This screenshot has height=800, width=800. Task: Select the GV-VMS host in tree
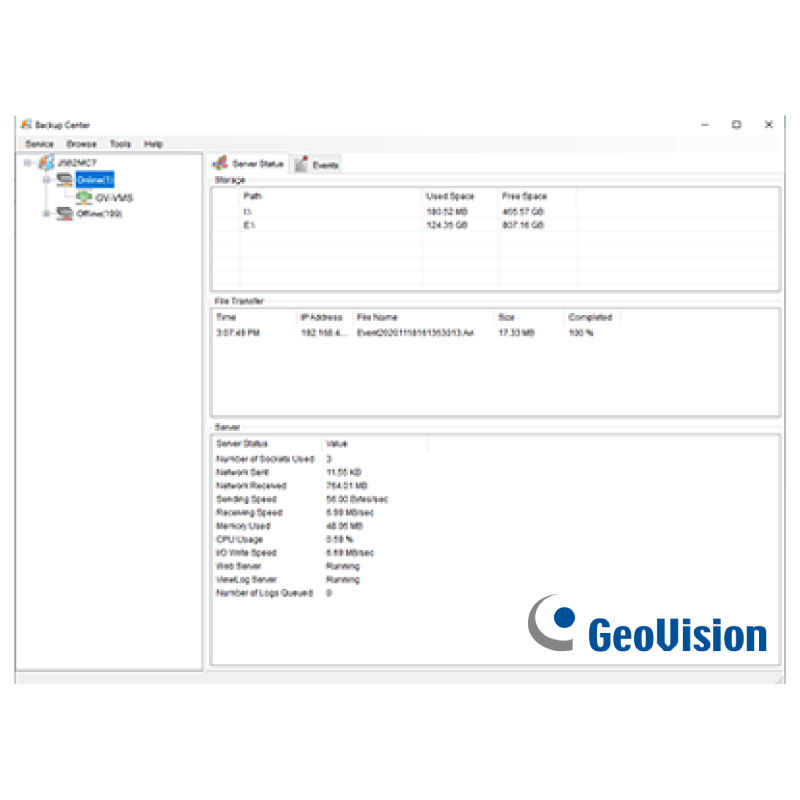point(113,198)
